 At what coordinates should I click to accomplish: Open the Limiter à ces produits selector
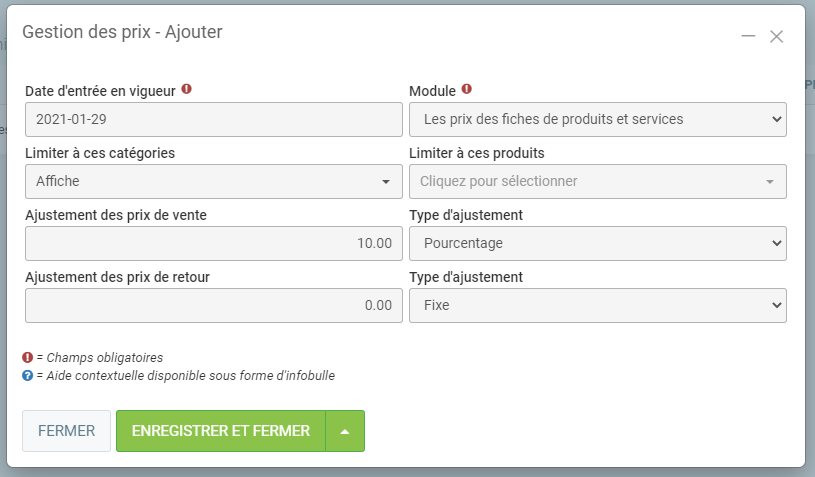[x=597, y=181]
